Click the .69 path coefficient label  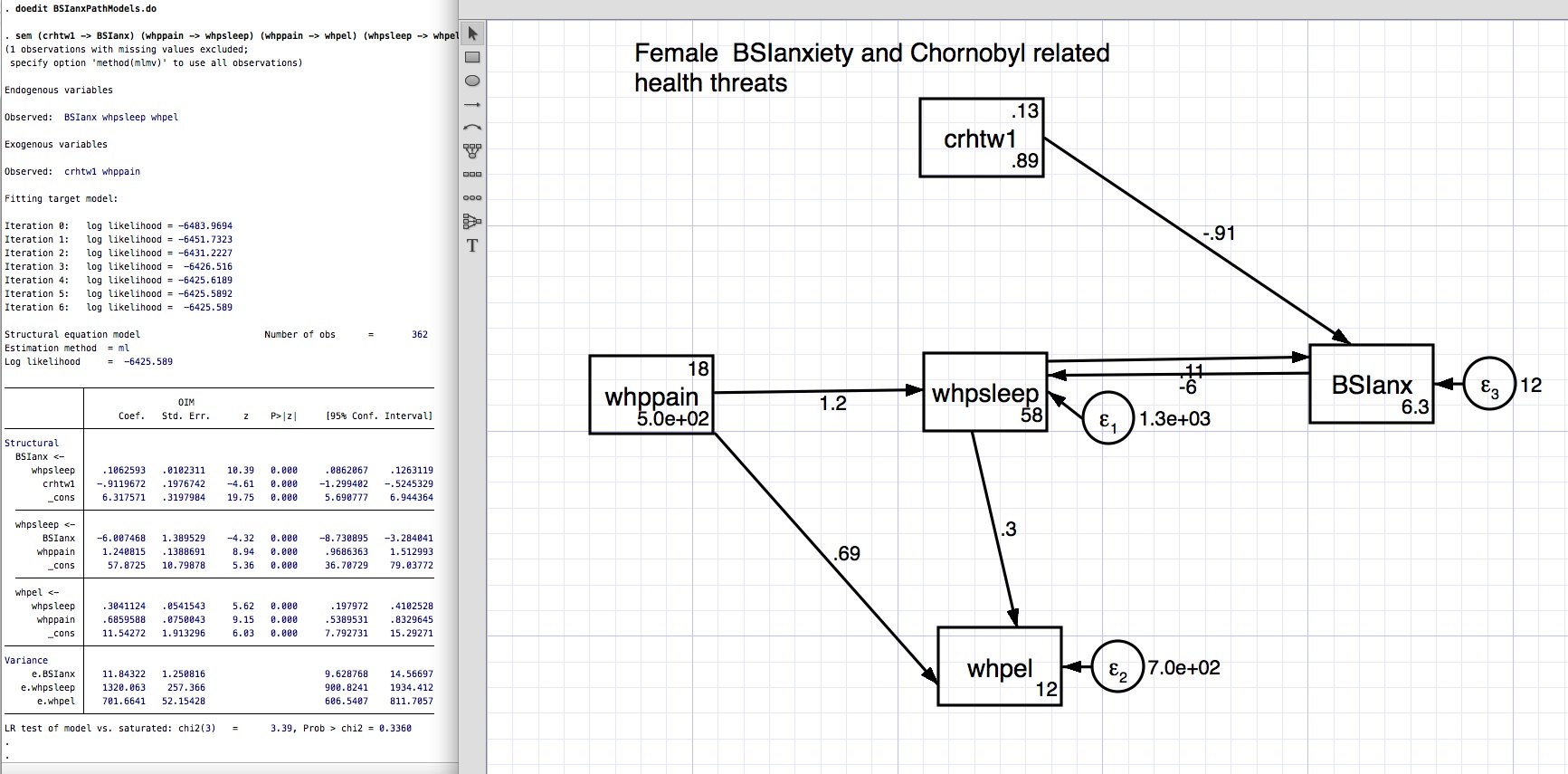847,554
